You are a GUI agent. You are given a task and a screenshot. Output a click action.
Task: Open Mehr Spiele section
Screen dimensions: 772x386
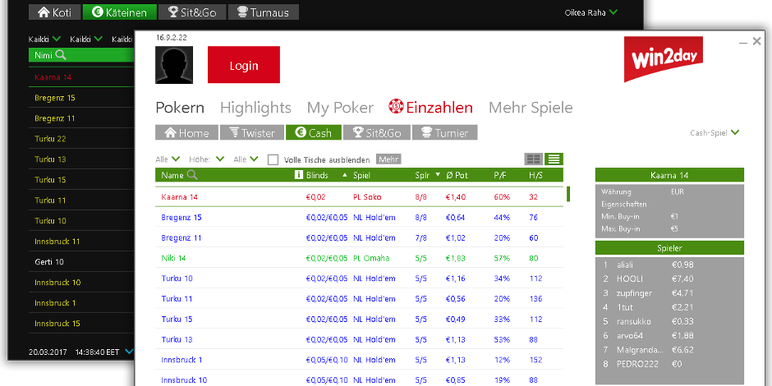pyautogui.click(x=530, y=108)
